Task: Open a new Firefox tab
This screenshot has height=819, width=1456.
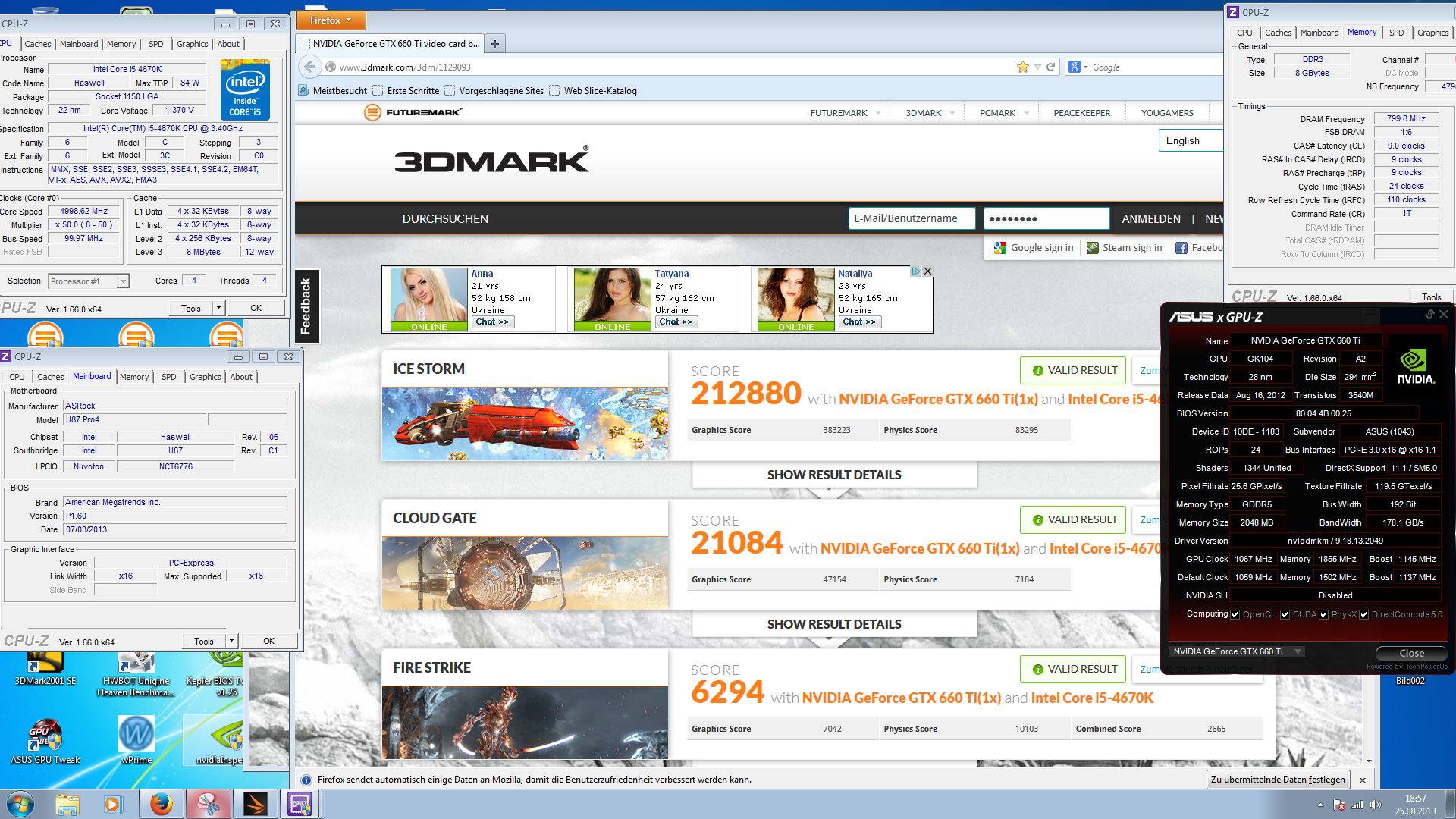Action: click(x=494, y=43)
